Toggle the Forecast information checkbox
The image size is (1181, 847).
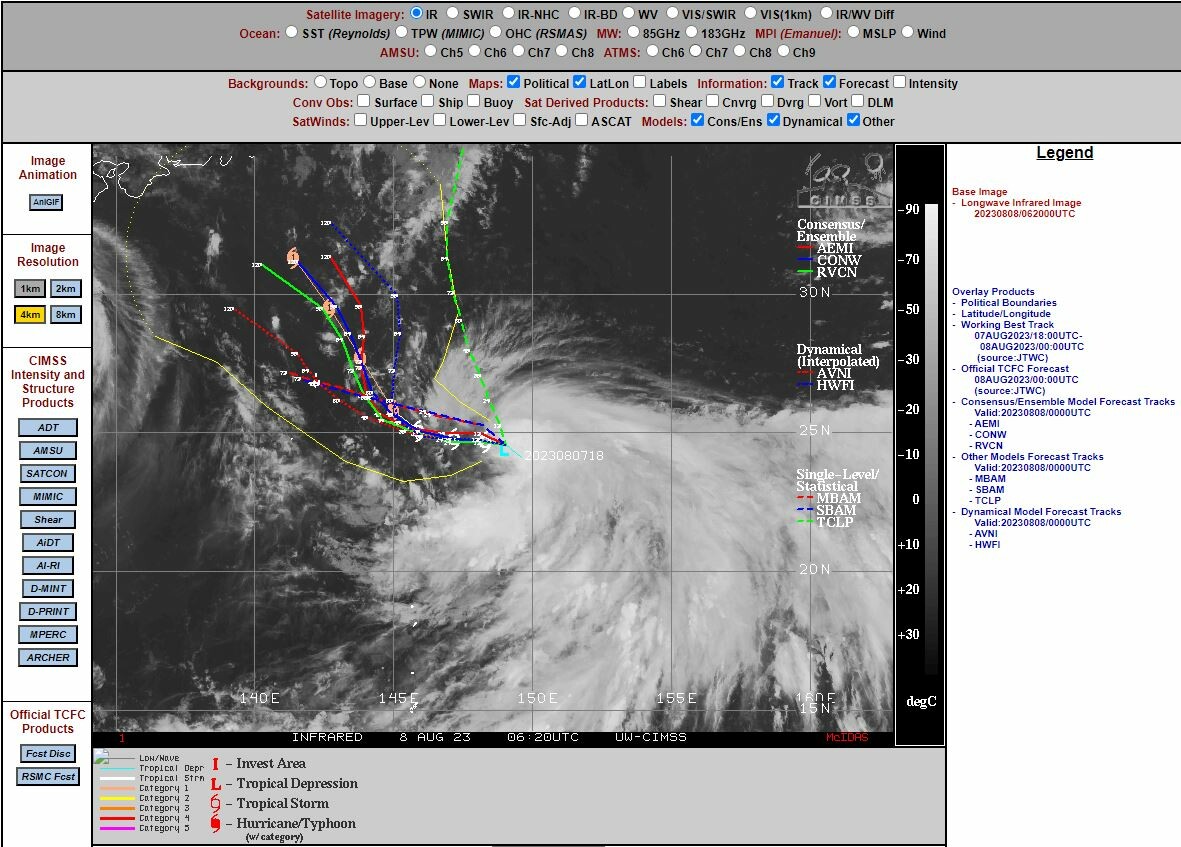pos(829,81)
